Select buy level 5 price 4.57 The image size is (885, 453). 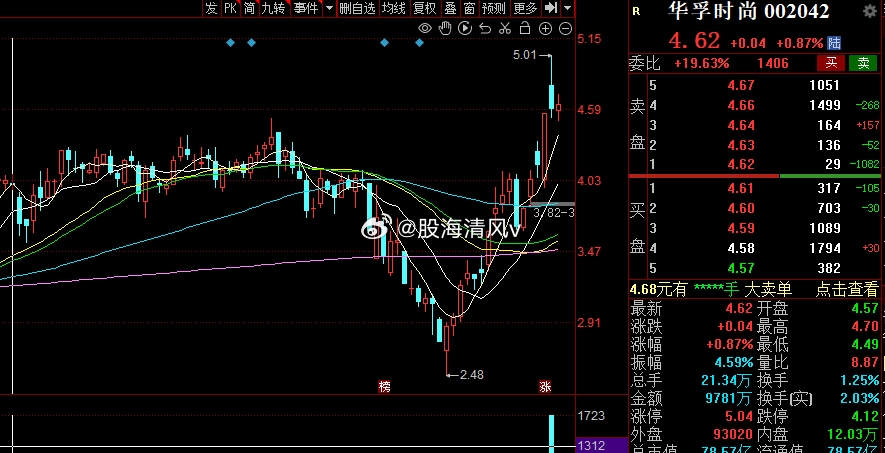(x=740, y=268)
